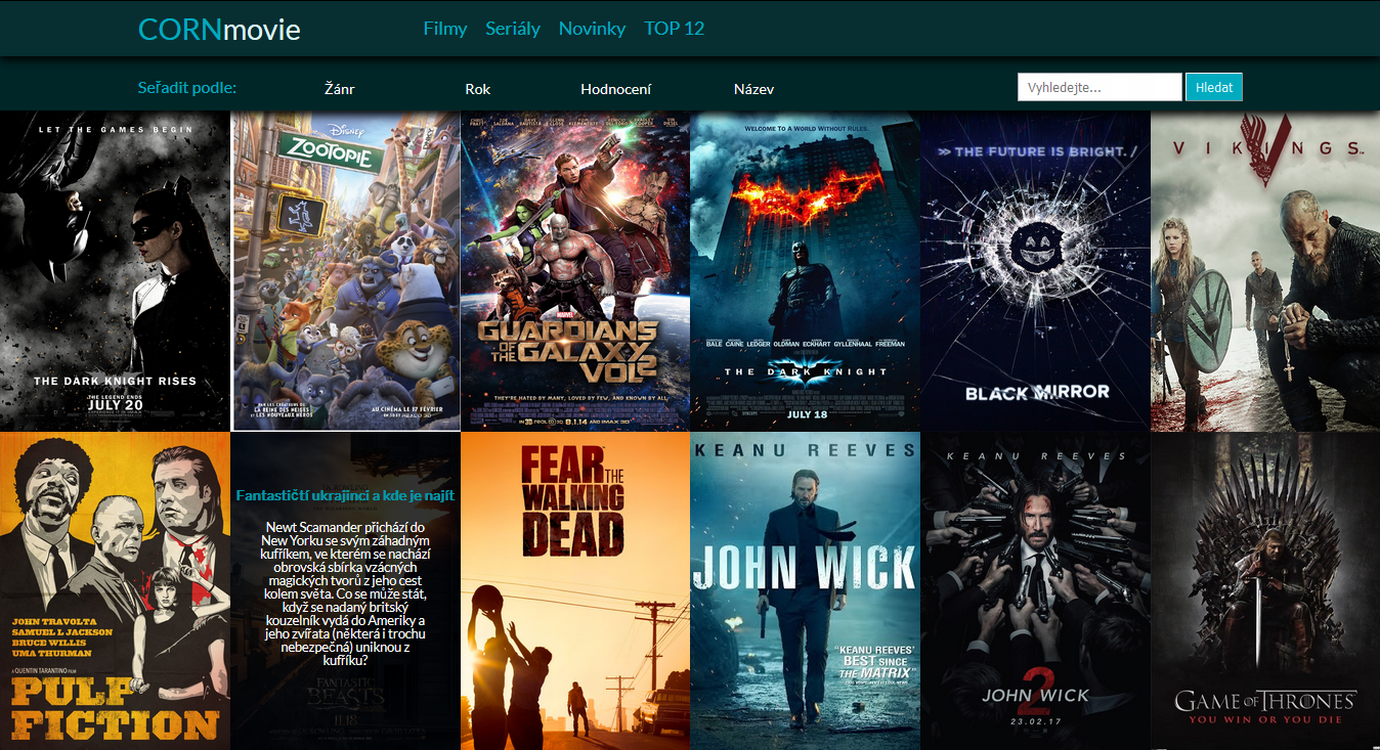This screenshot has height=750, width=1380.
Task: Open The Dark Knight Rises poster
Action: 115,271
